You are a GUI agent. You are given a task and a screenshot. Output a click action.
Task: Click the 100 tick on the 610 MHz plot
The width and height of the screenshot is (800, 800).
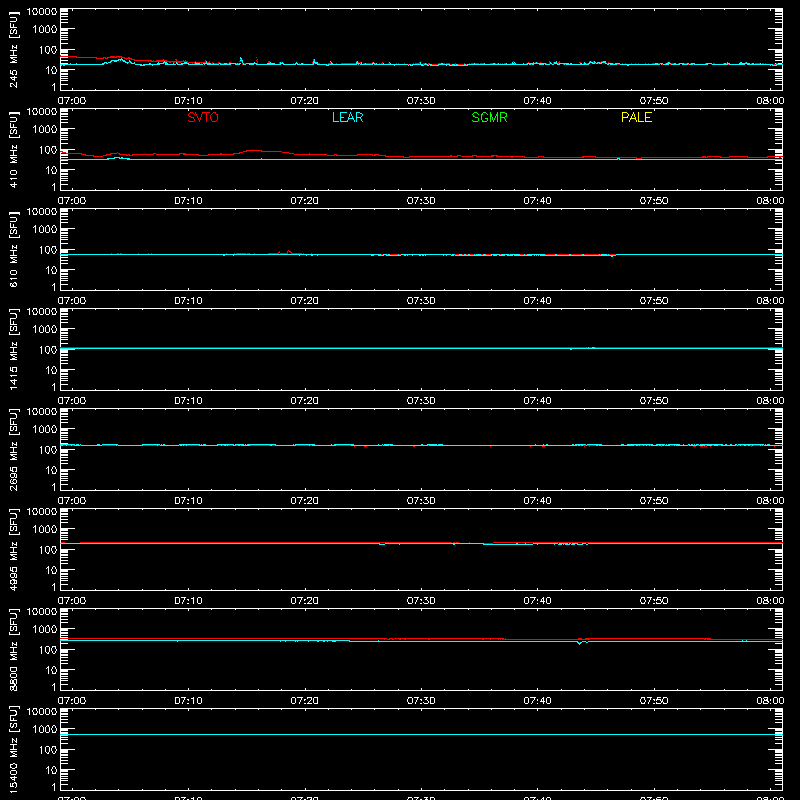(x=48, y=250)
